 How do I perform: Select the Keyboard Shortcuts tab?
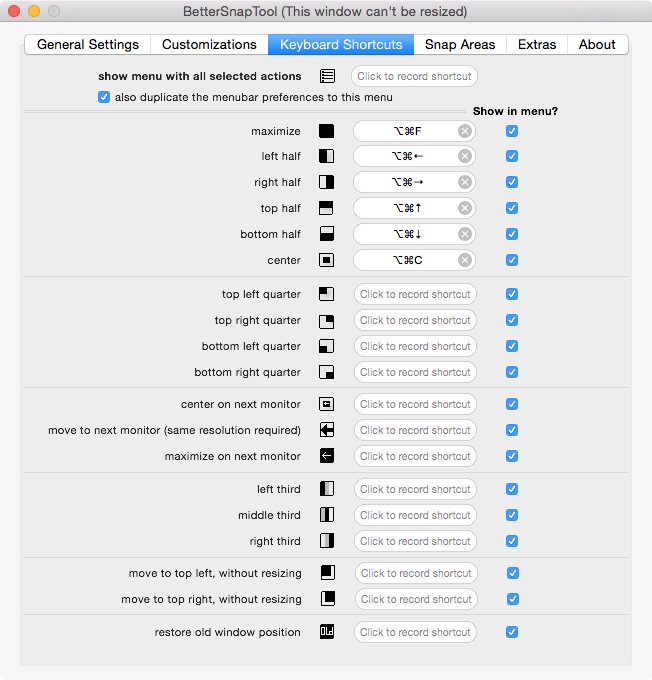(x=341, y=45)
